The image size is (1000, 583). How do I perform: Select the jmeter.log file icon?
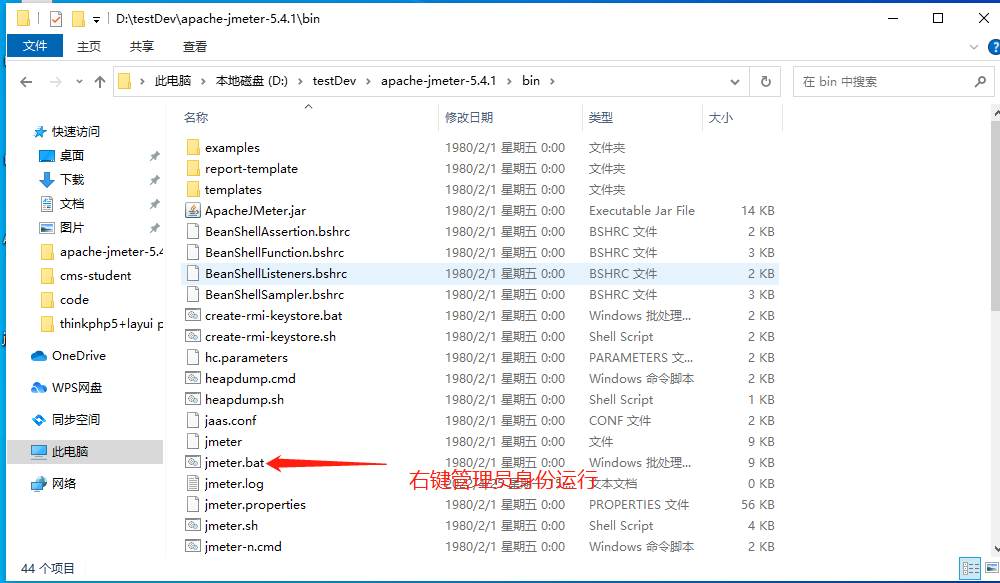tap(193, 483)
